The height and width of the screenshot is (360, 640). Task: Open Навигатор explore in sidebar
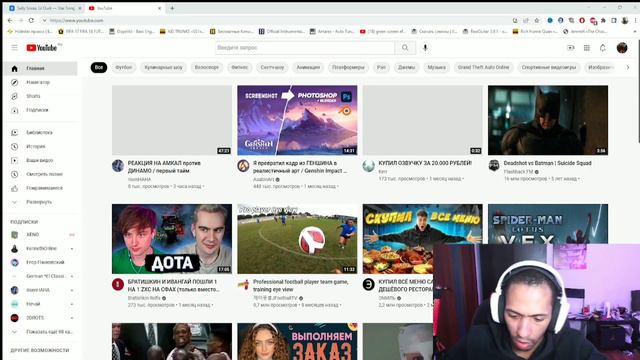click(40, 82)
